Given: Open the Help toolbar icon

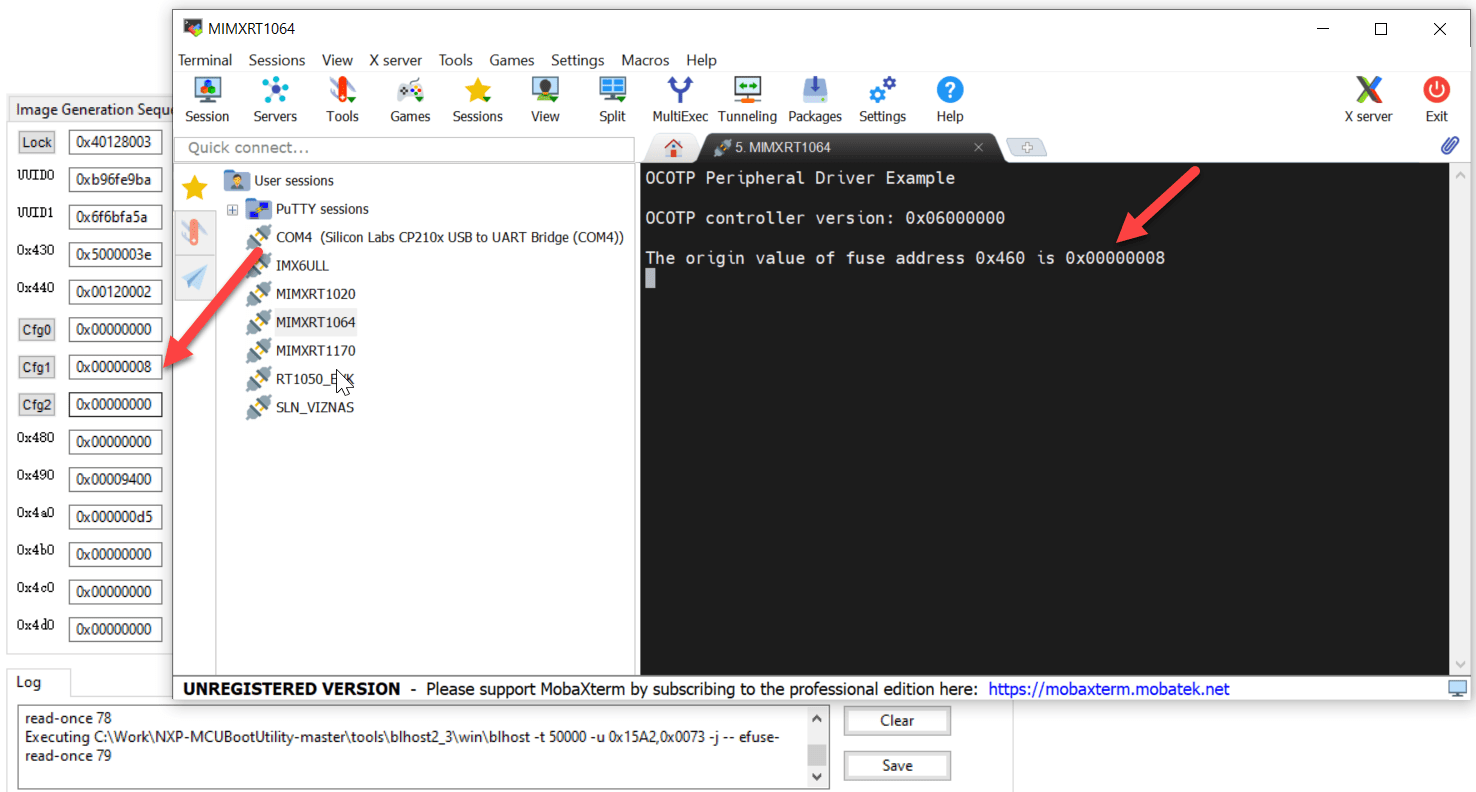Looking at the screenshot, I should point(950,100).
